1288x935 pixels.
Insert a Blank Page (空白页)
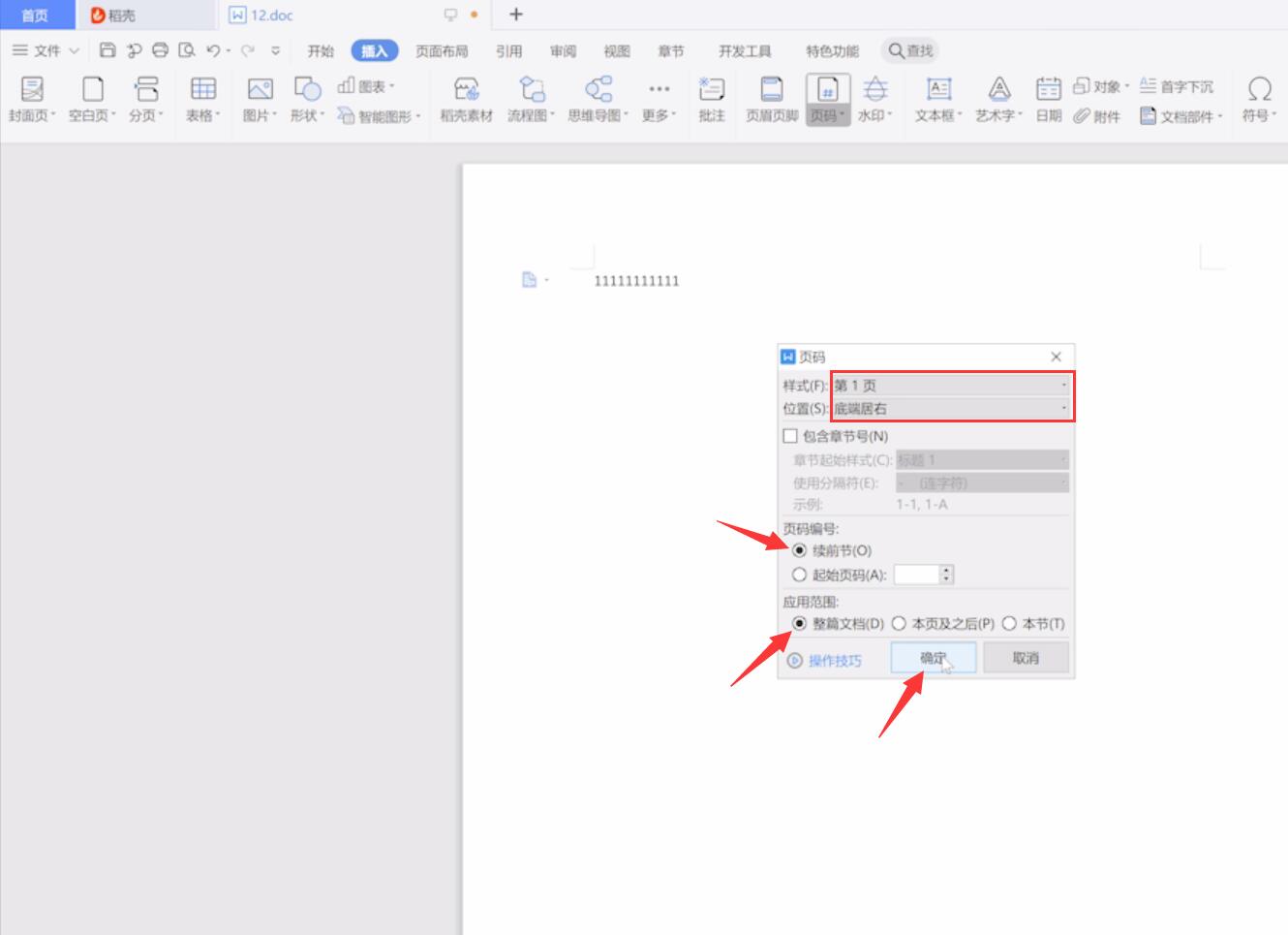(x=92, y=89)
